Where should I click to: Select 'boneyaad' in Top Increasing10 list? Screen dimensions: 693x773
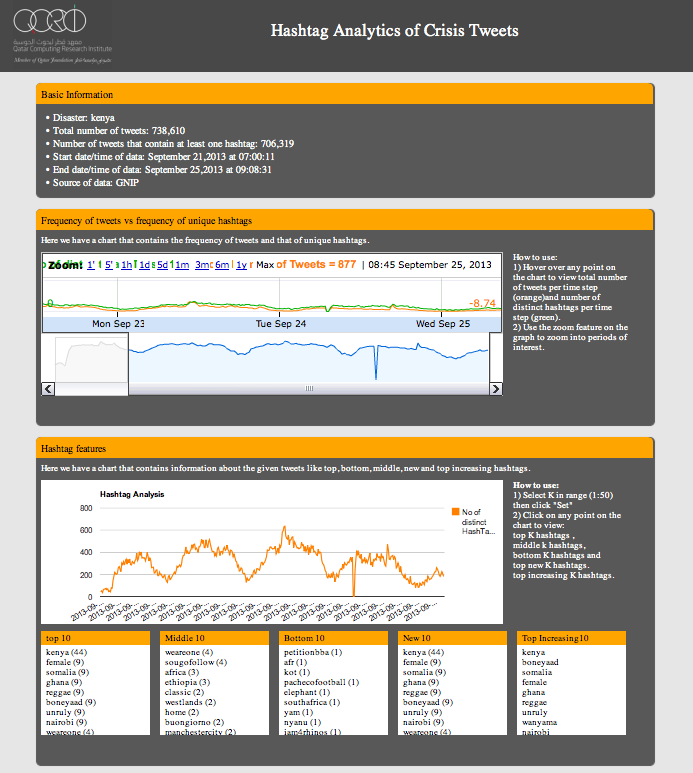coord(540,662)
